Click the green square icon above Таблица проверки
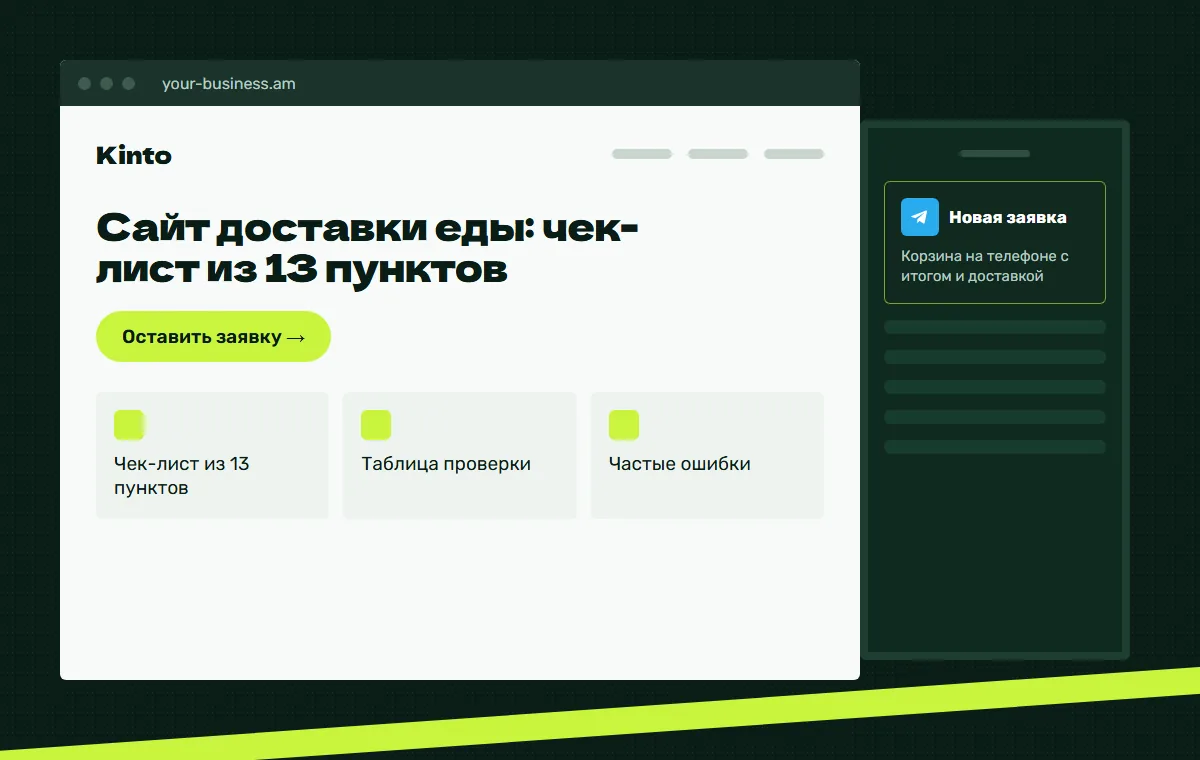Image resolution: width=1200 pixels, height=760 pixels. tap(376, 425)
